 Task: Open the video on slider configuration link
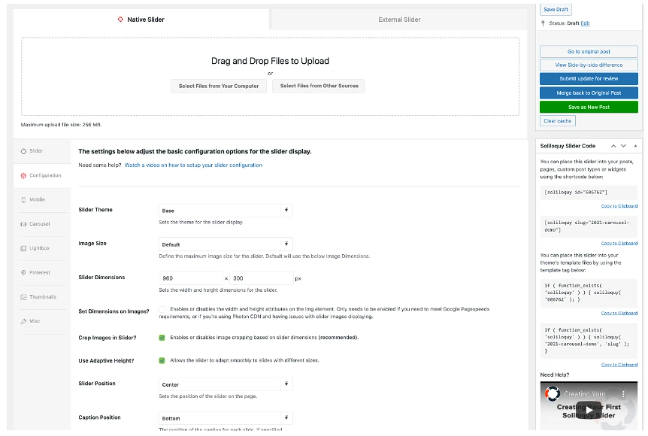pos(193,165)
